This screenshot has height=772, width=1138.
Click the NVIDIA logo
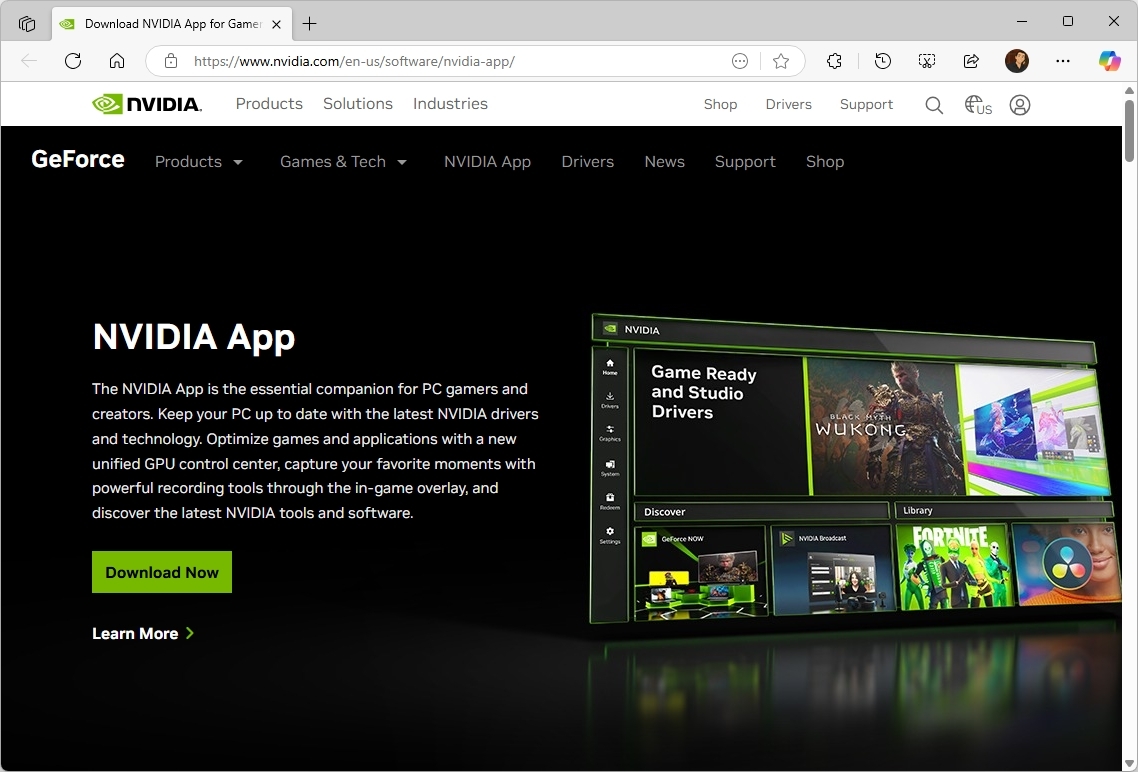click(147, 104)
